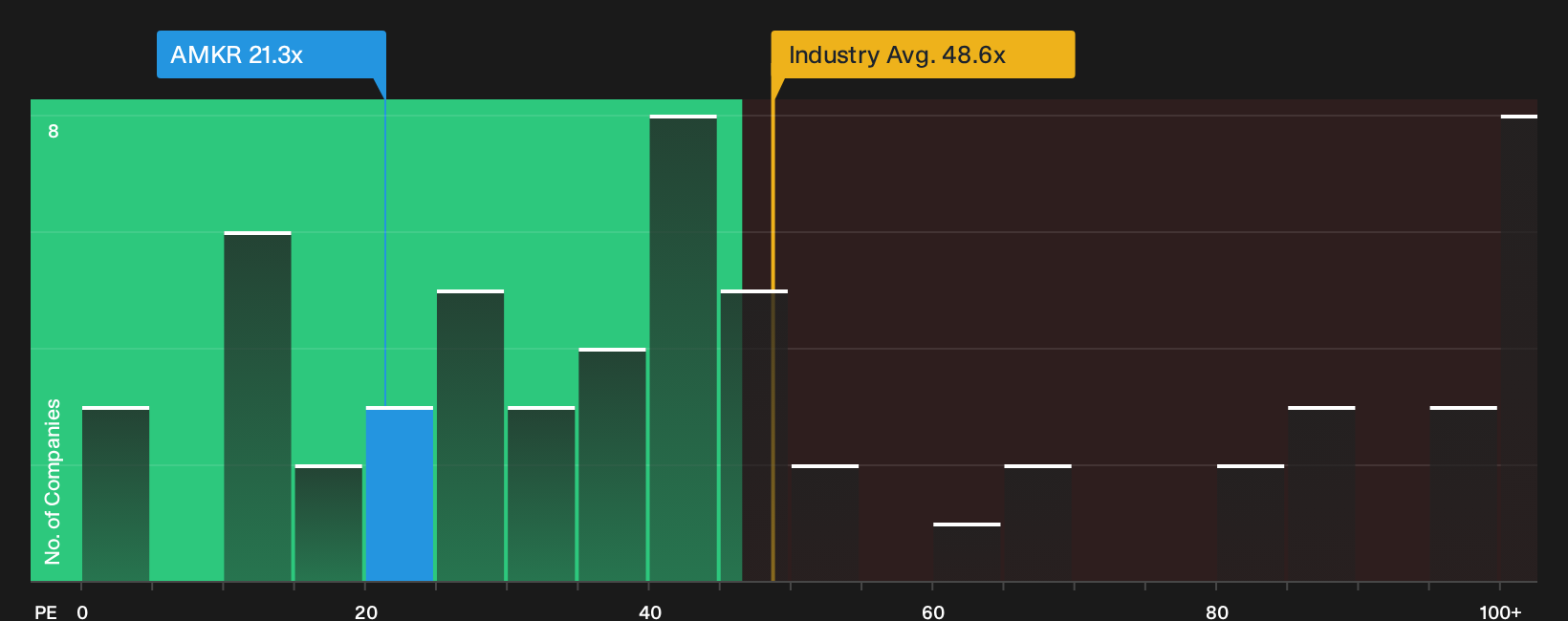Click the bar for PE 85 to 90

point(1321,494)
